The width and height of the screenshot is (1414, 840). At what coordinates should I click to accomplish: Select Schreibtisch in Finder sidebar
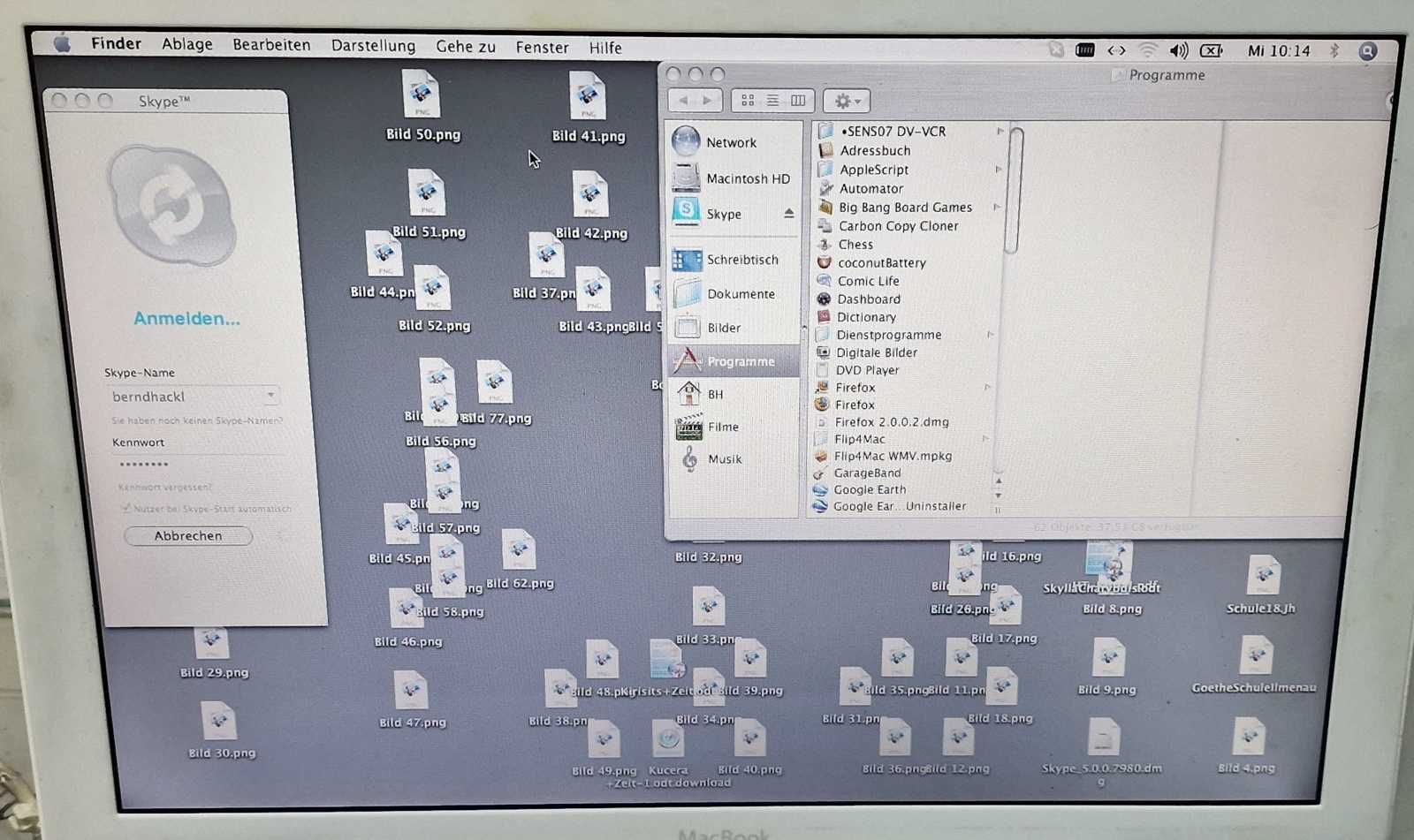coord(734,260)
